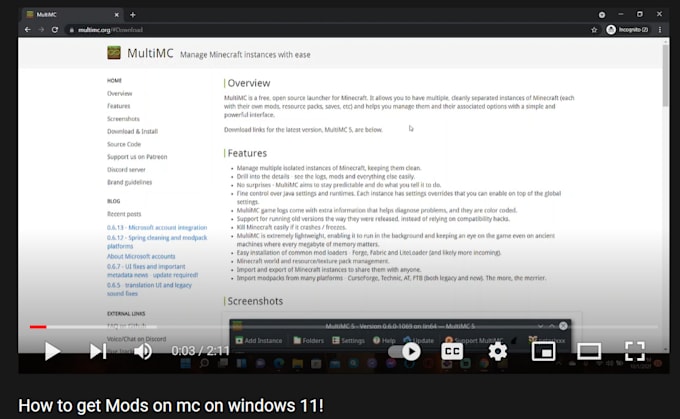Open 0.6.7 UI fixes post

(152, 271)
